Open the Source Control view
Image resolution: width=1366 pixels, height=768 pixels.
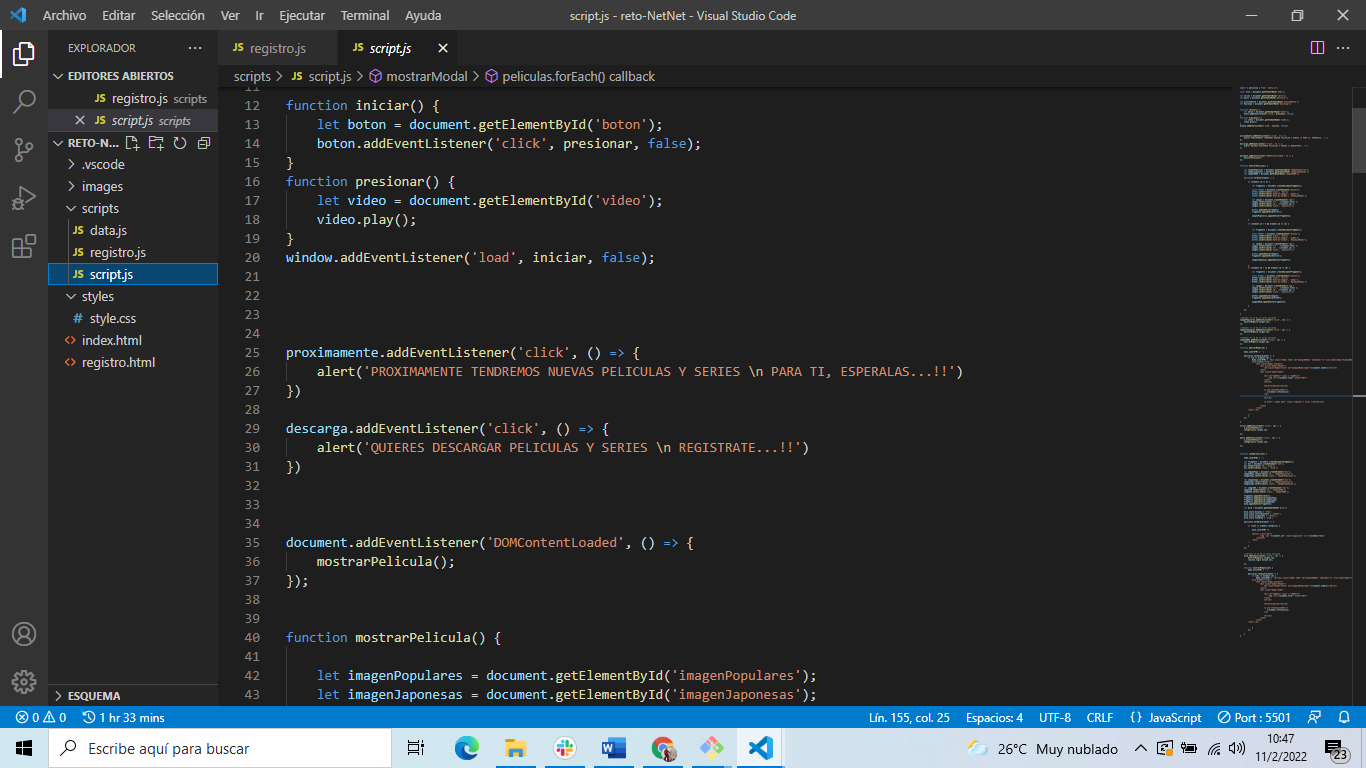pyautogui.click(x=24, y=150)
